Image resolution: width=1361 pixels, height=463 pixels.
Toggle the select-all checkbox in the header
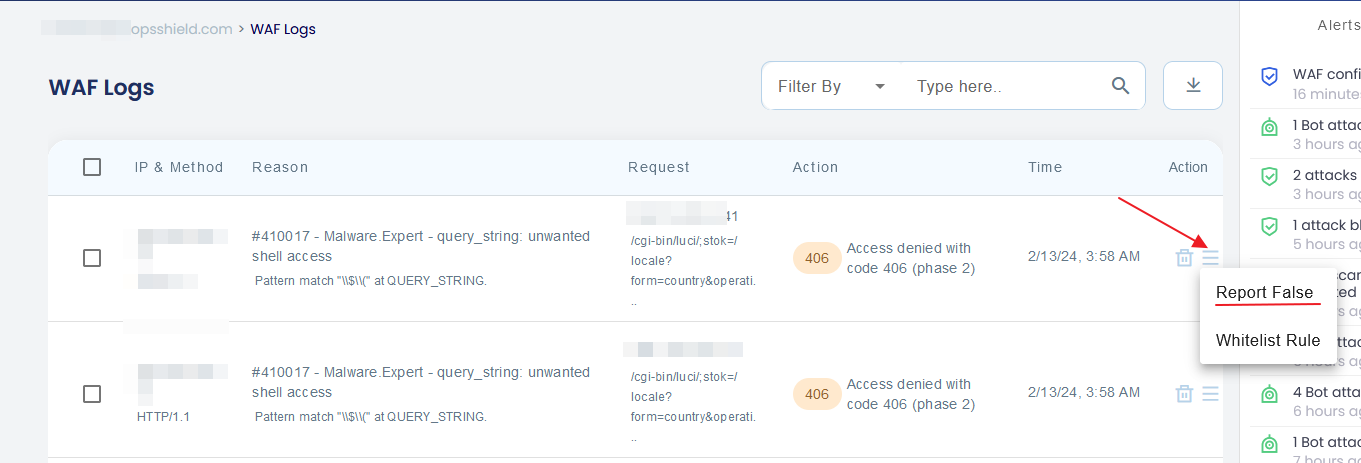[92, 167]
